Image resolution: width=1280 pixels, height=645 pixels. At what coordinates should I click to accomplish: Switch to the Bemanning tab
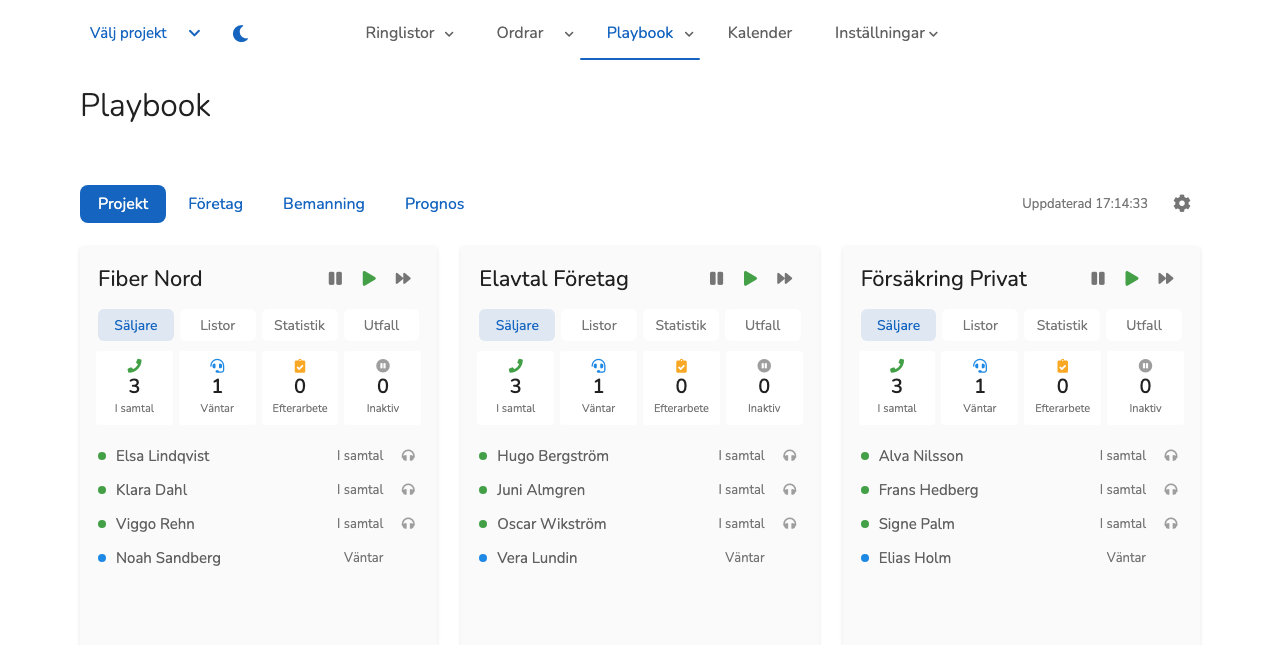click(x=324, y=204)
